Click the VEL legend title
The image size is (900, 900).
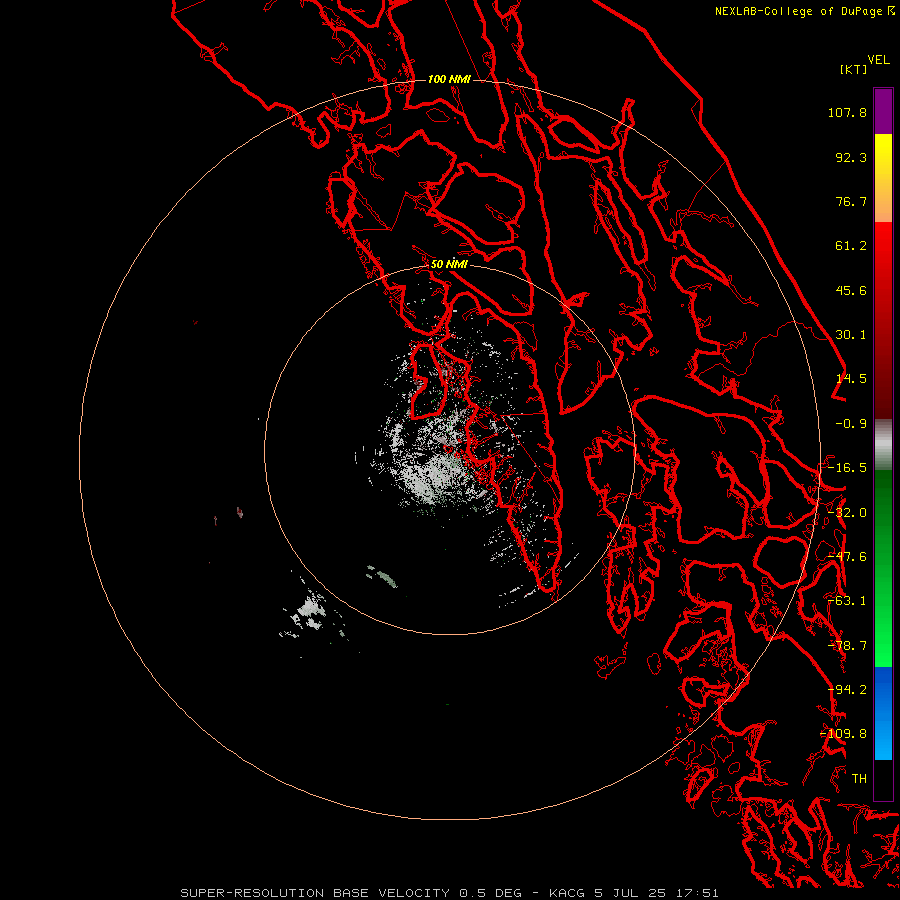878,60
